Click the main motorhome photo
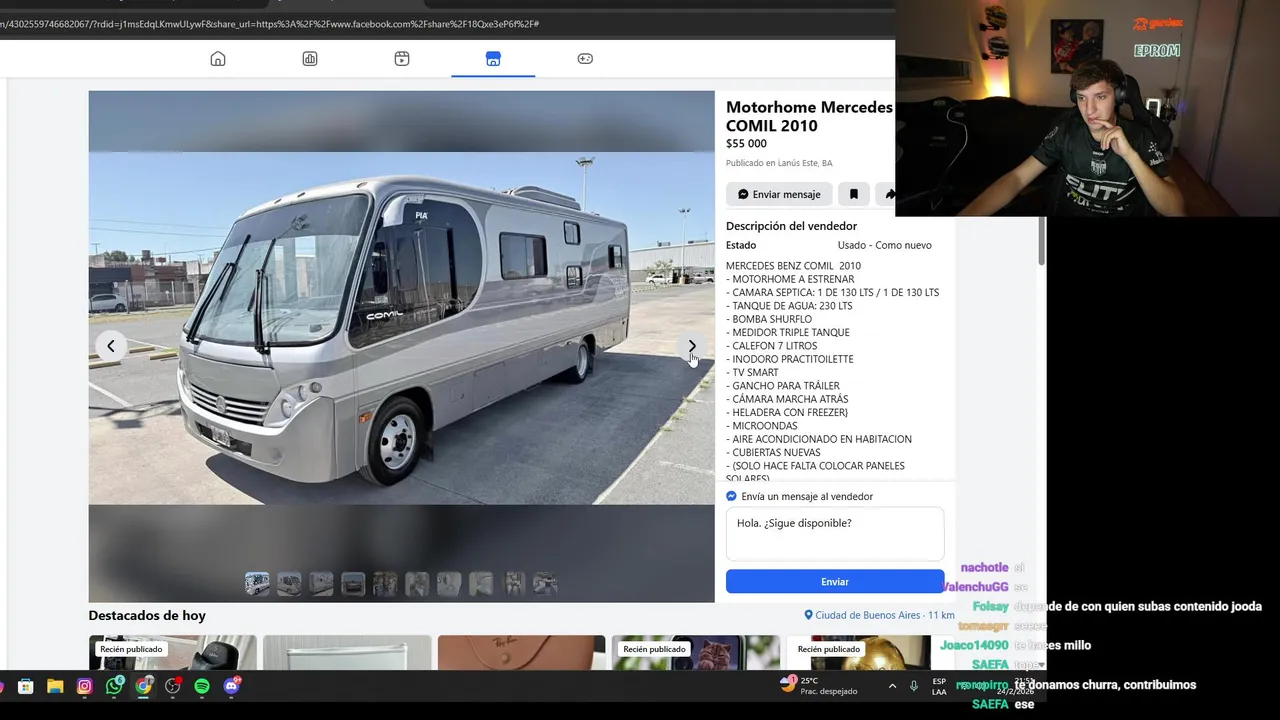Viewport: 1280px width, 720px height. (401, 328)
